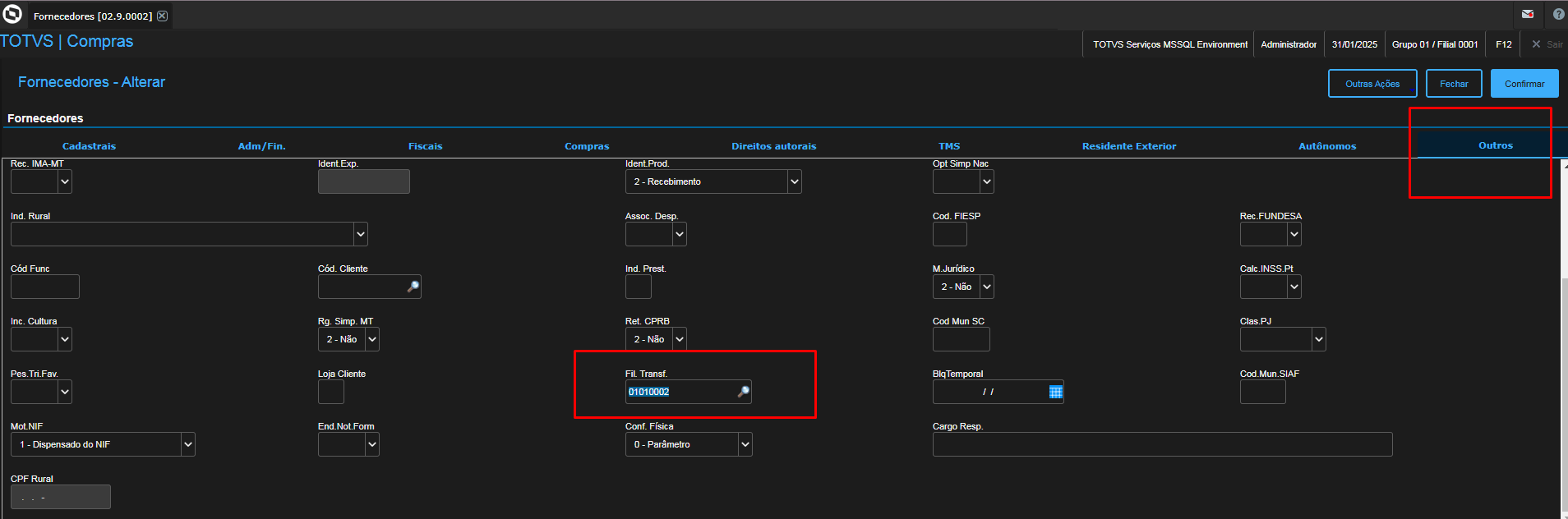Click the Cod.Mun.SIAF input field

[x=1263, y=392]
